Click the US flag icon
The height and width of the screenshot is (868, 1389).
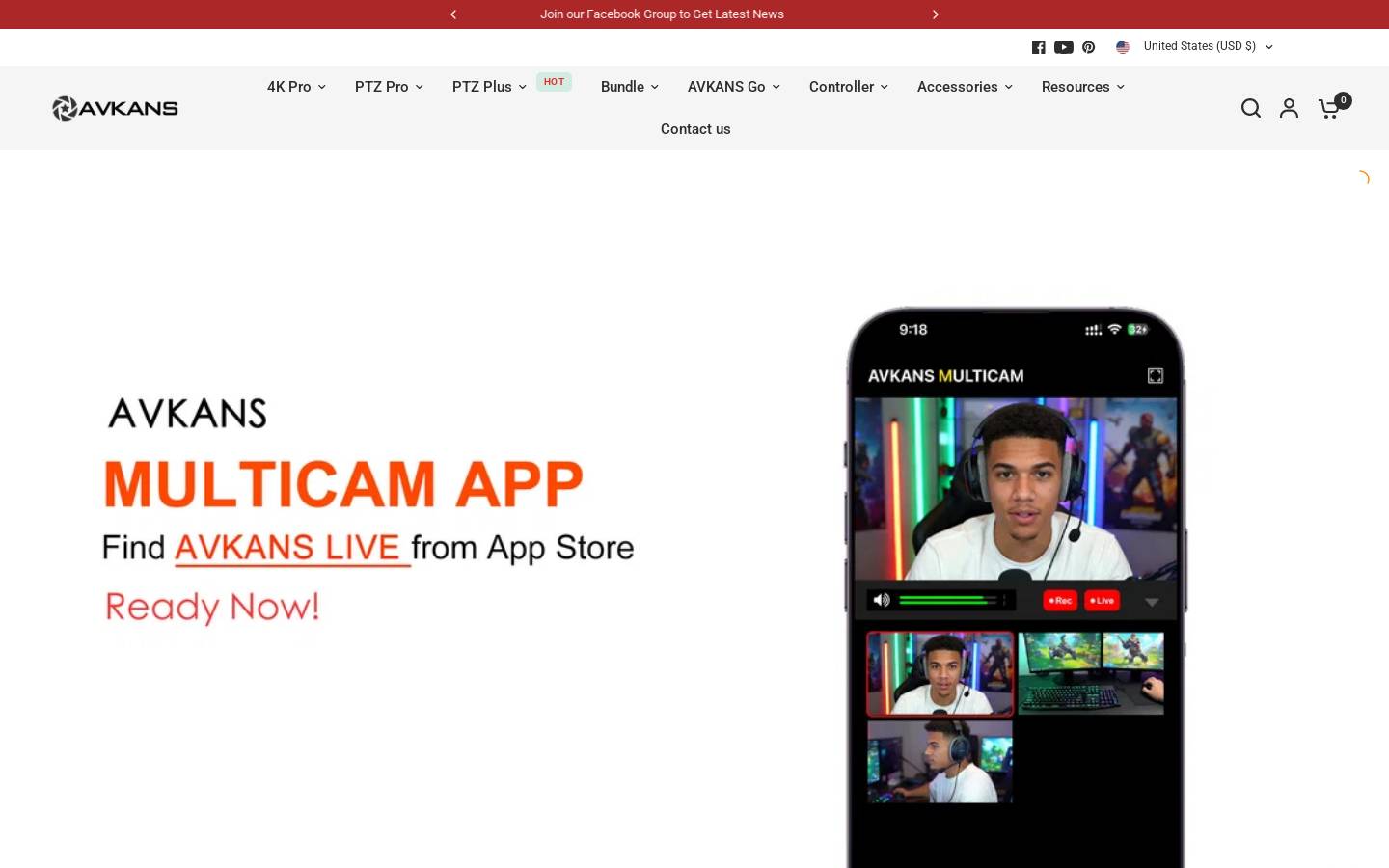(1123, 47)
